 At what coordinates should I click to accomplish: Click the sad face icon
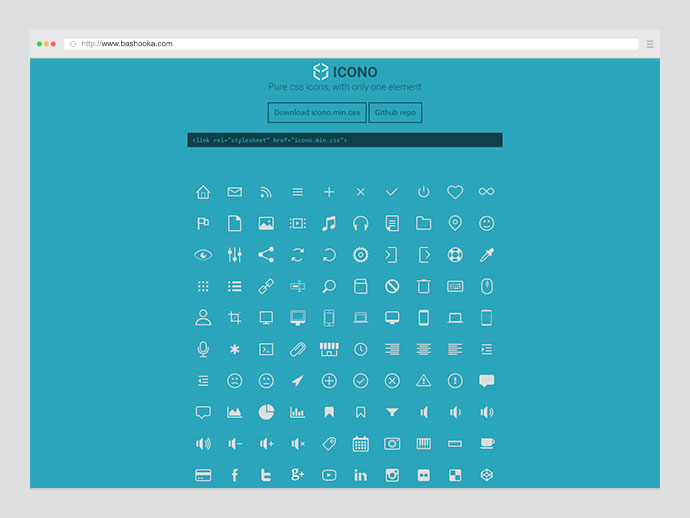click(x=235, y=381)
